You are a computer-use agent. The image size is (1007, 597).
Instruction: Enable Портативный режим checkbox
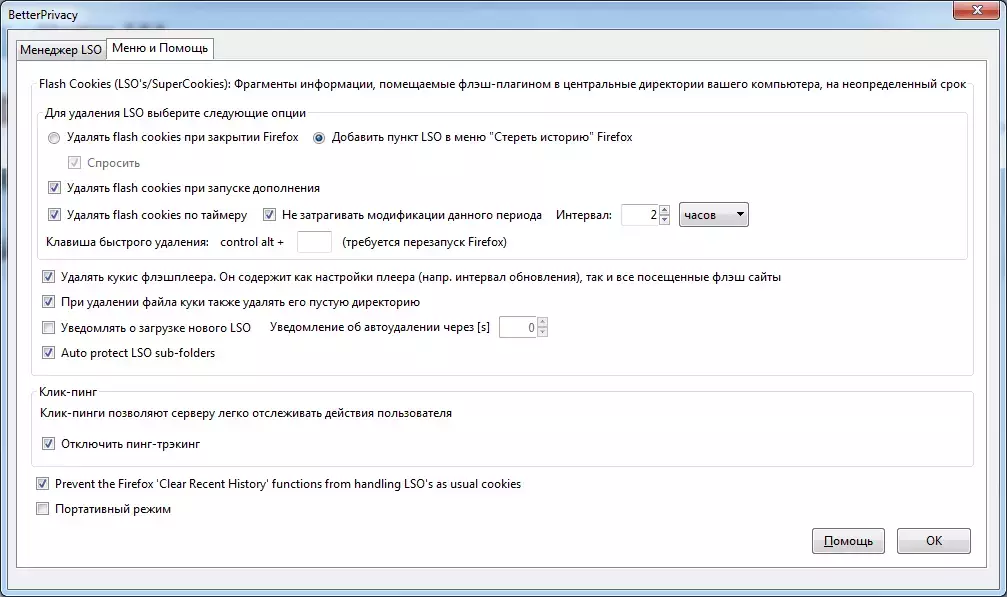[x=42, y=509]
